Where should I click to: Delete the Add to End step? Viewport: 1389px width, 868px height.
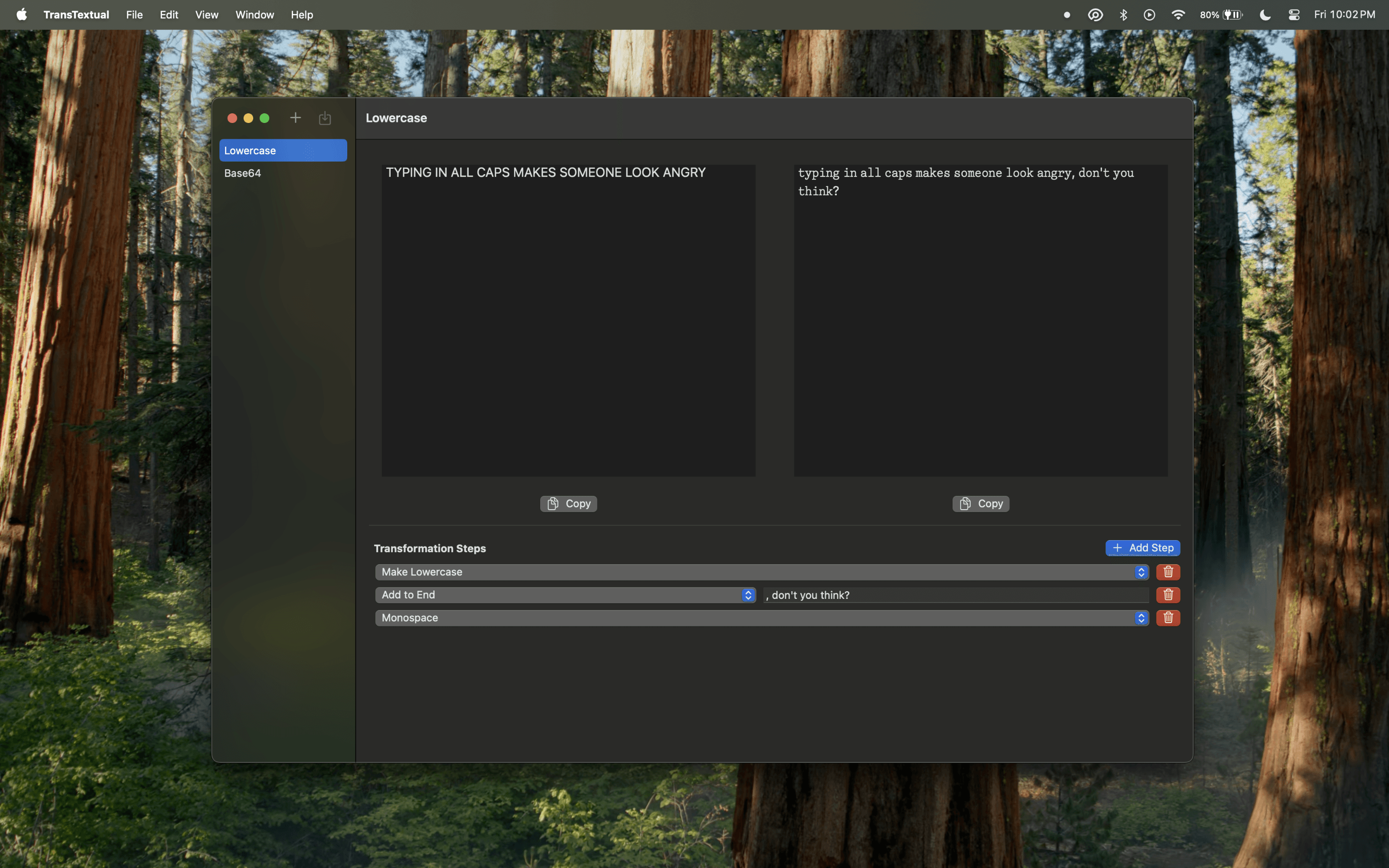[x=1168, y=595]
